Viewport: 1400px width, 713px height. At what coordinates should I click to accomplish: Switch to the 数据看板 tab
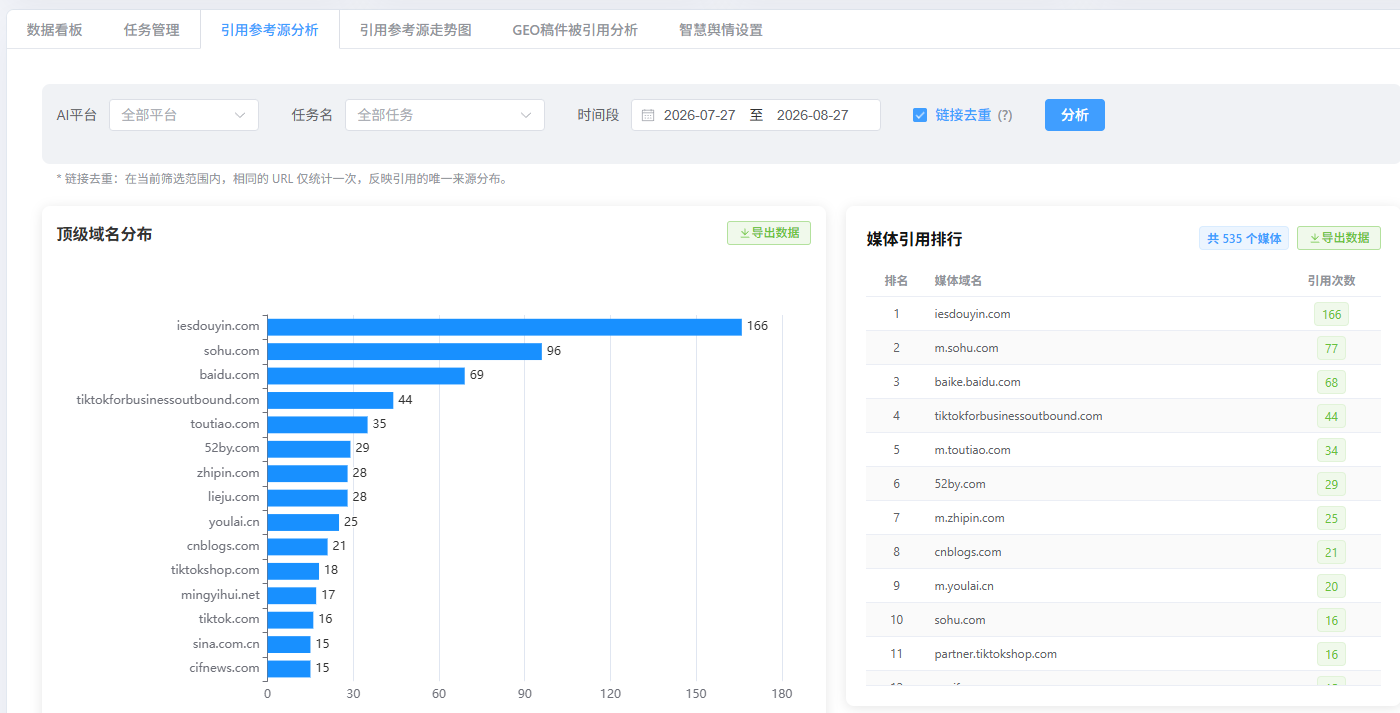click(x=55, y=30)
